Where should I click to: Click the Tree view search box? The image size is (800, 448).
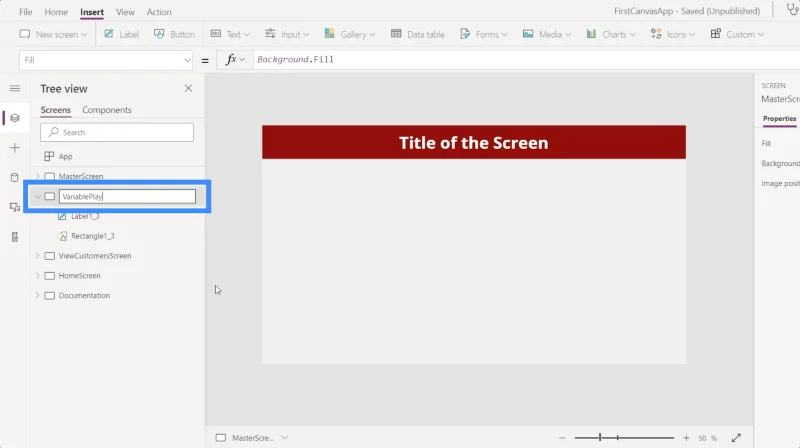[x=117, y=132]
